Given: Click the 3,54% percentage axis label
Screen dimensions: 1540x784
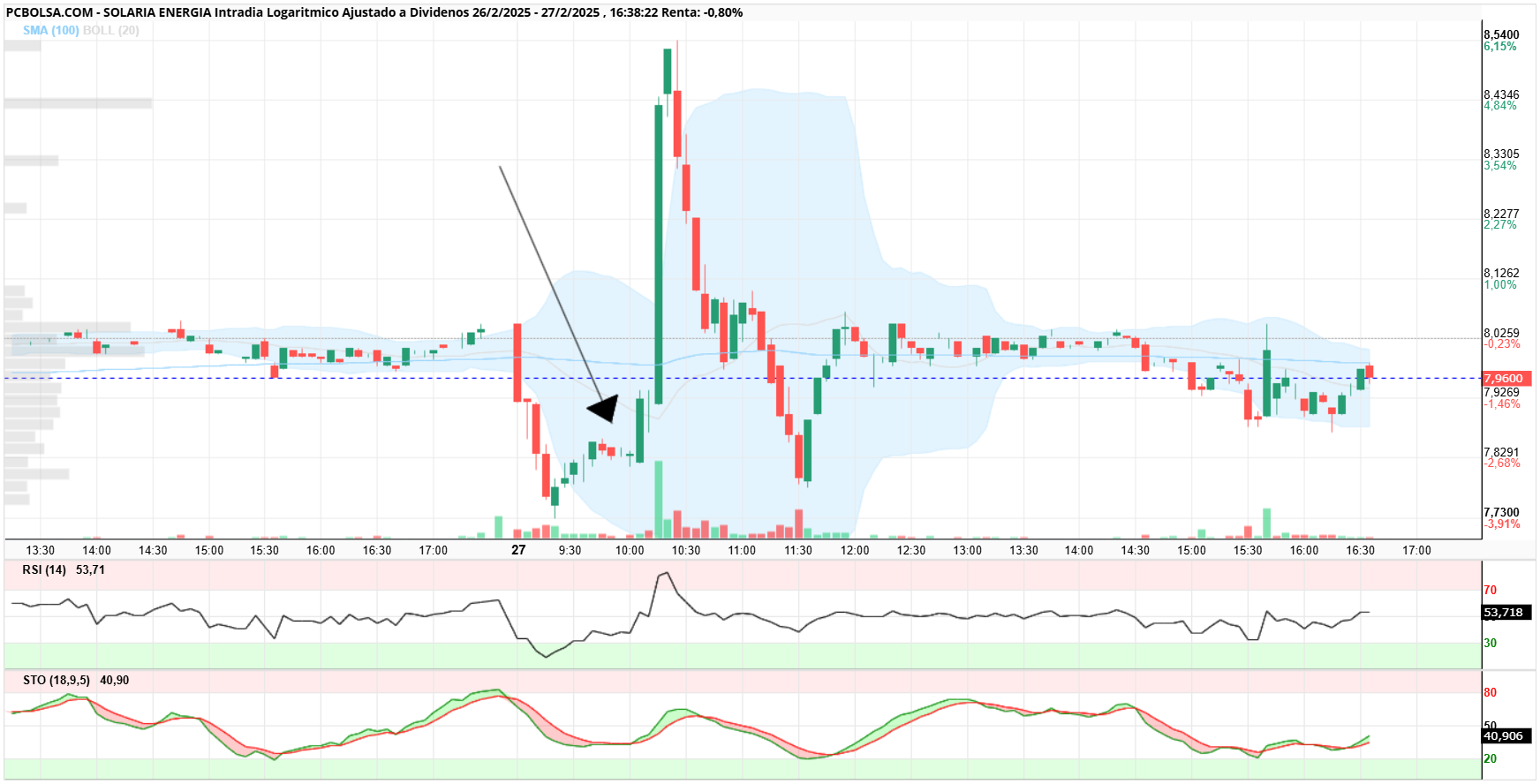Looking at the screenshot, I should click(x=1500, y=165).
